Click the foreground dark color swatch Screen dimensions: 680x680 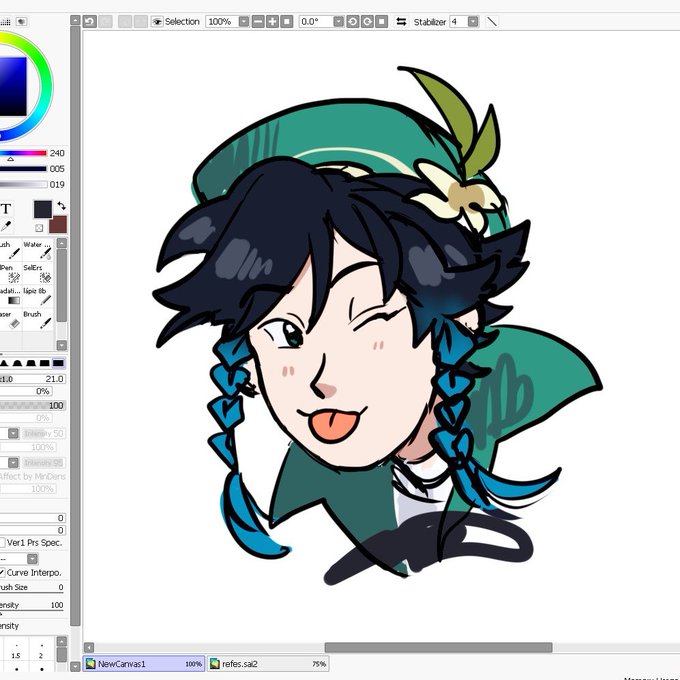pyautogui.click(x=43, y=209)
